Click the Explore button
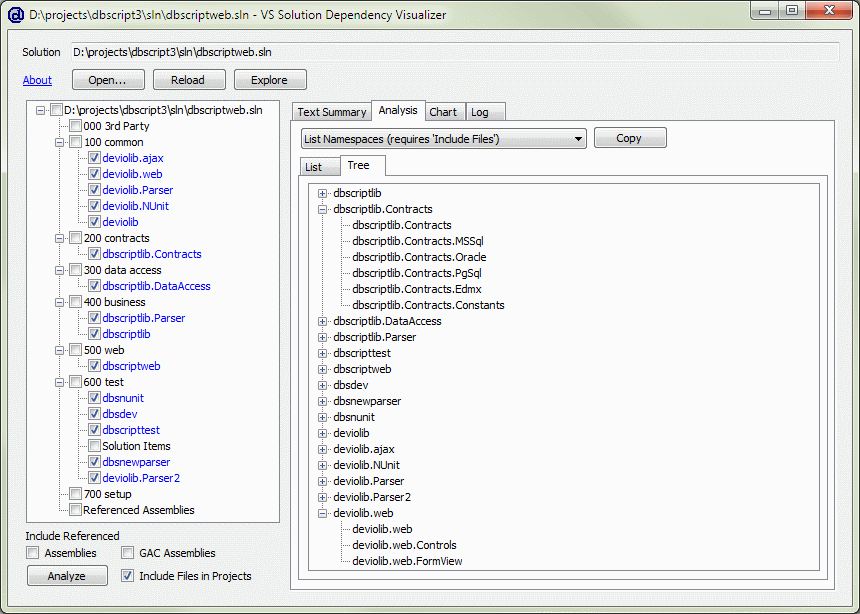860x614 pixels. (x=270, y=80)
